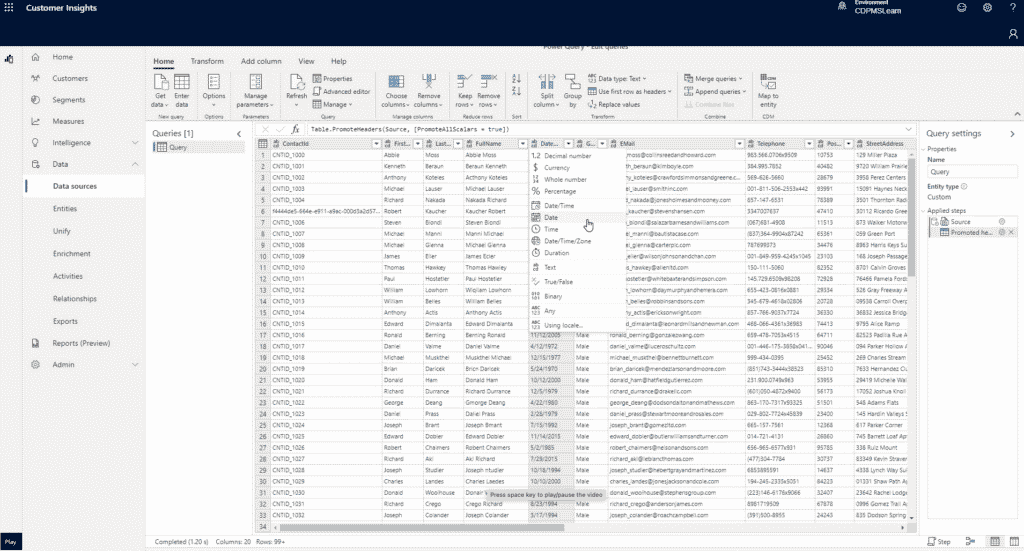This screenshot has height=551, width=1024.
Task: Choose Decimal number data type
Action: point(575,156)
